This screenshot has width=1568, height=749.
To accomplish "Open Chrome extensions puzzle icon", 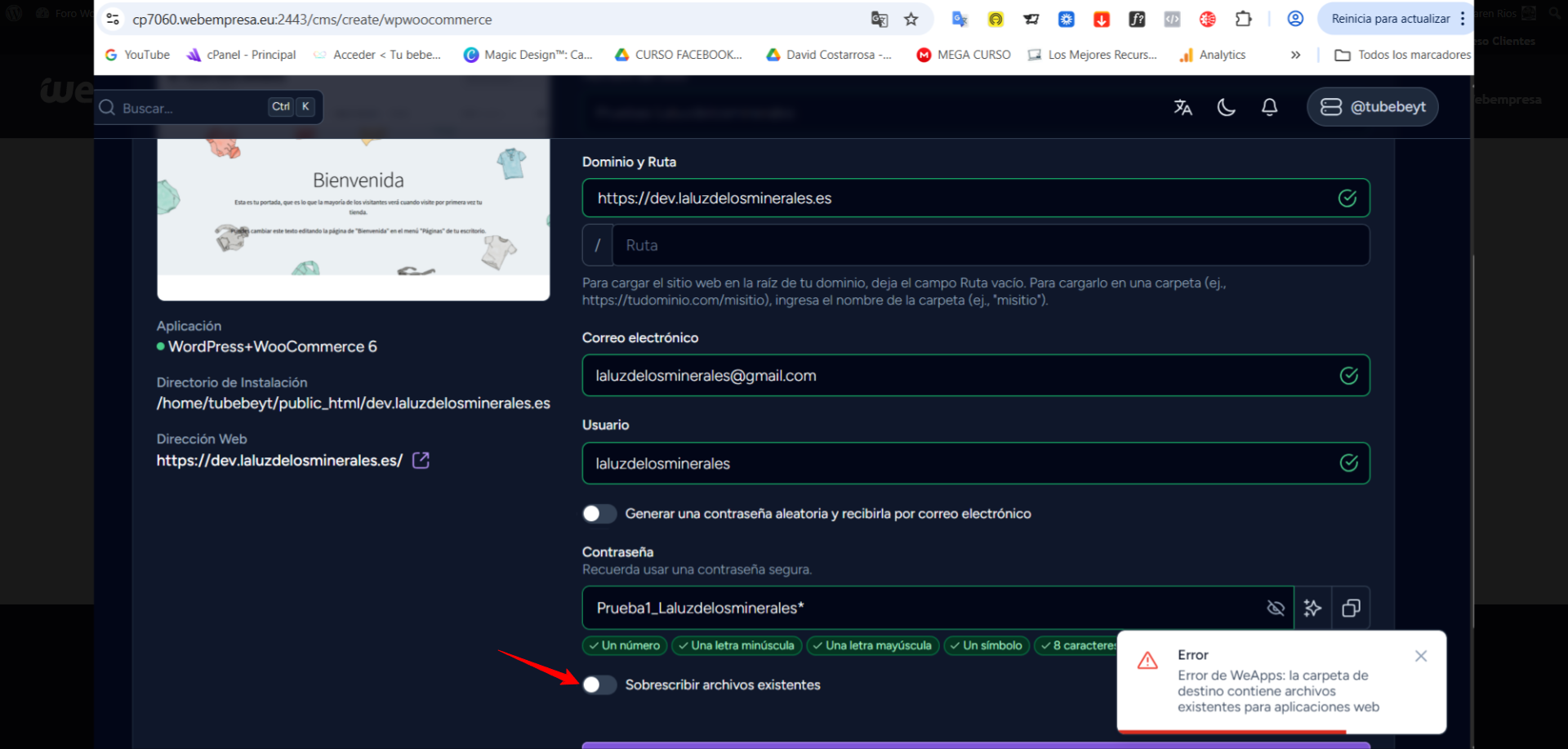I will click(1243, 20).
